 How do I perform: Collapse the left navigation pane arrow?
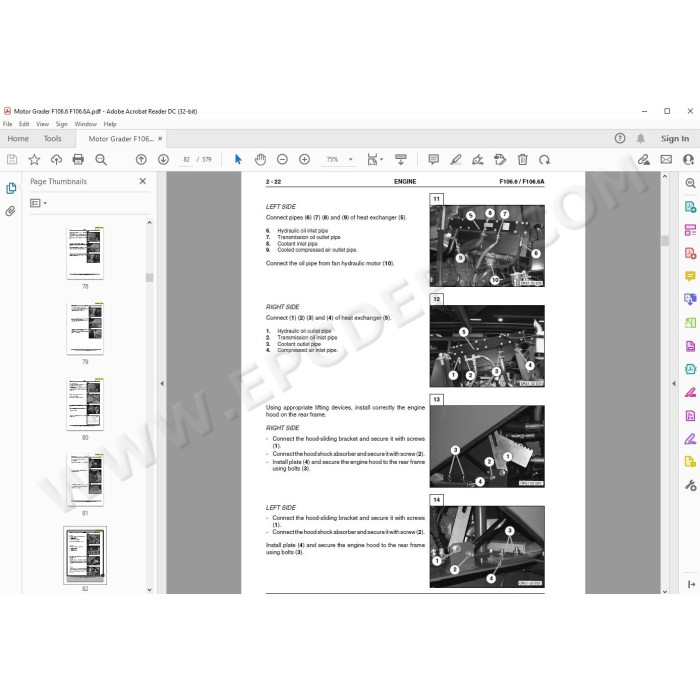click(x=162, y=383)
